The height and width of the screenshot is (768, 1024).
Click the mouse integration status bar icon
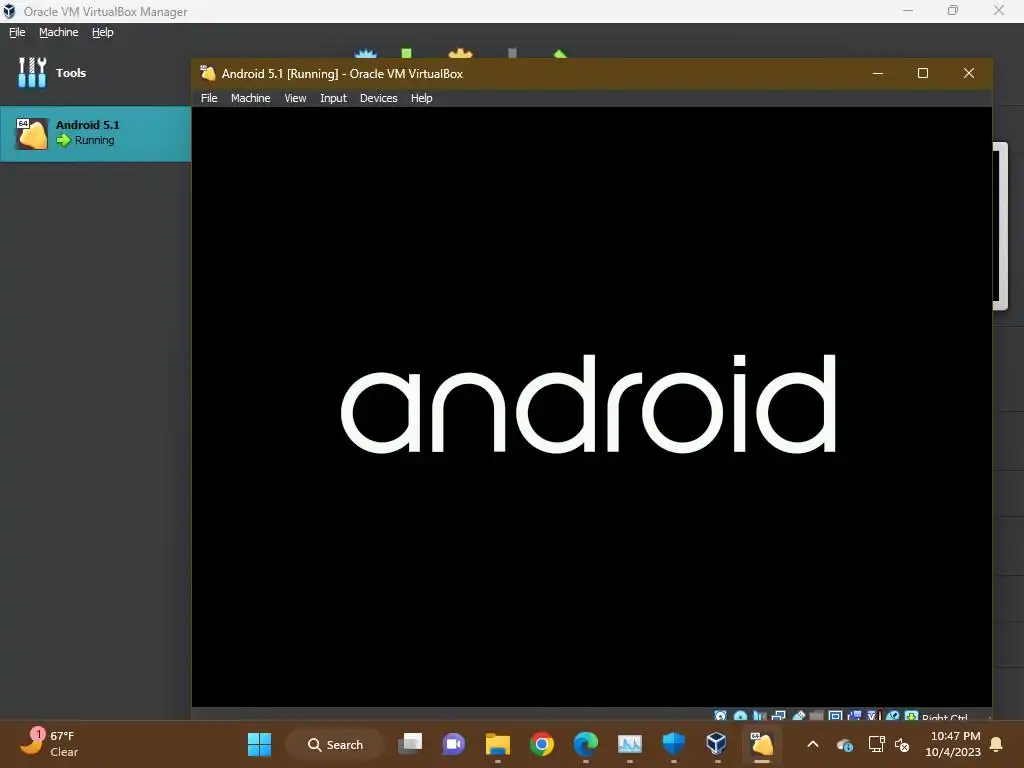(x=893, y=716)
